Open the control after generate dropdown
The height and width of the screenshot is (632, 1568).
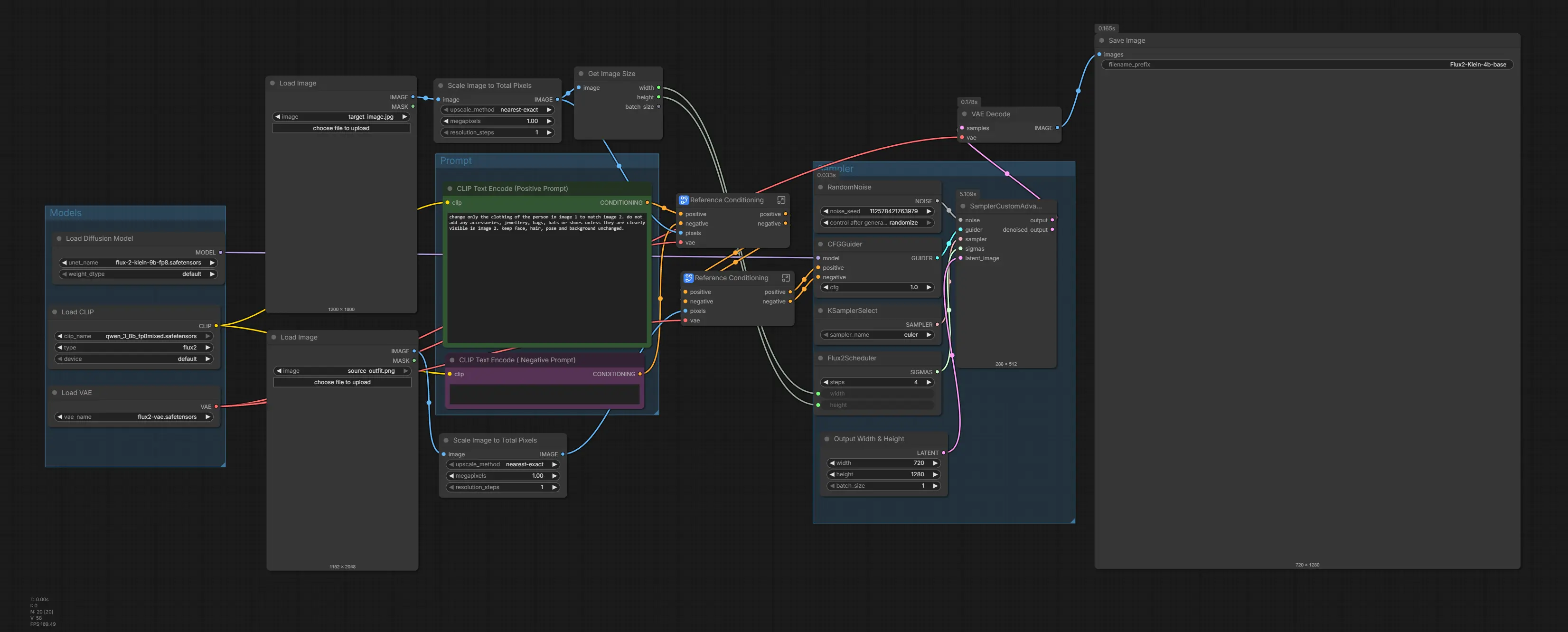pyautogui.click(x=877, y=223)
